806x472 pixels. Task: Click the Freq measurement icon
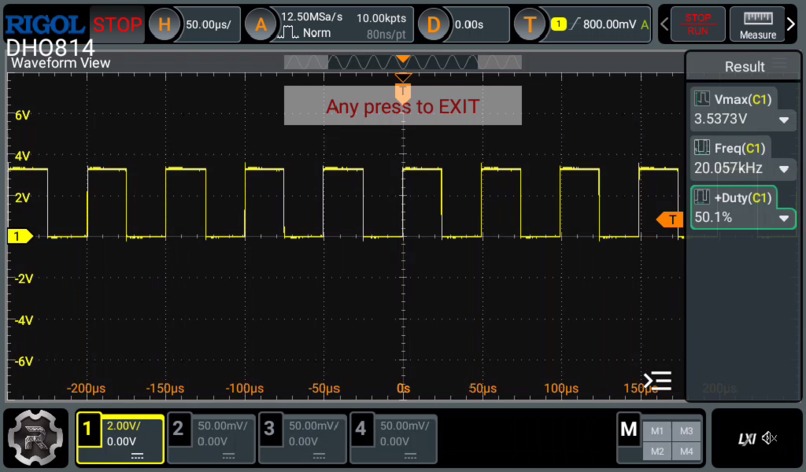pyautogui.click(x=702, y=147)
